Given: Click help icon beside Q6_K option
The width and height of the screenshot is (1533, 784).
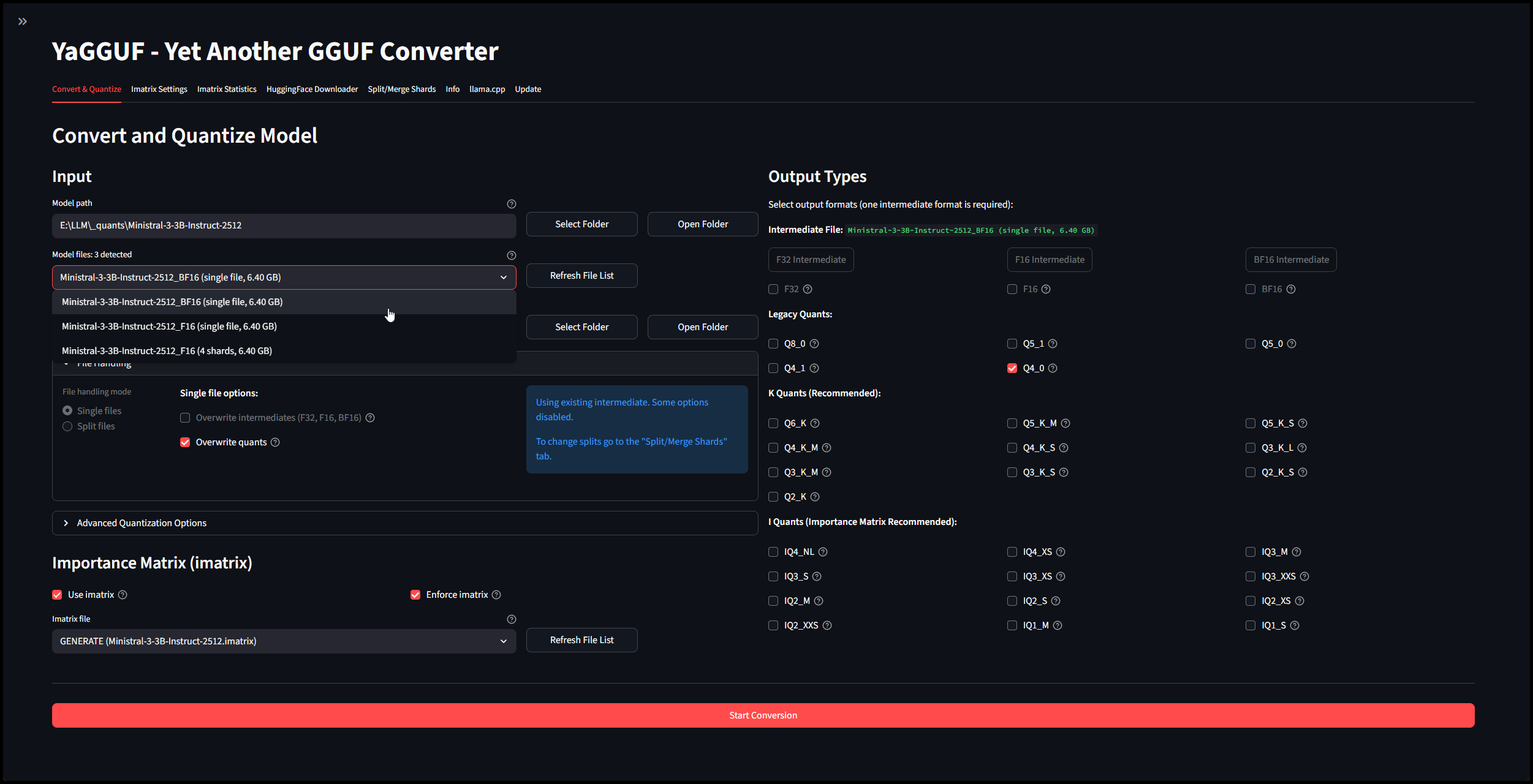Looking at the screenshot, I should (x=815, y=423).
